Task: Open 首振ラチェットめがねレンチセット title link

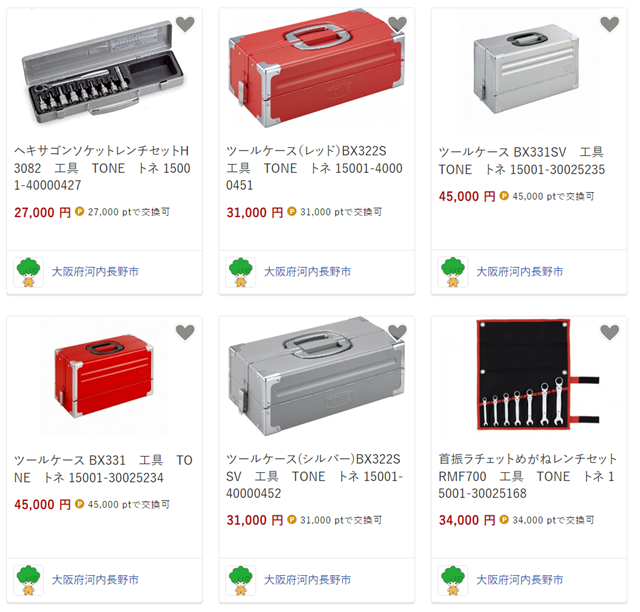Action: coord(527,476)
